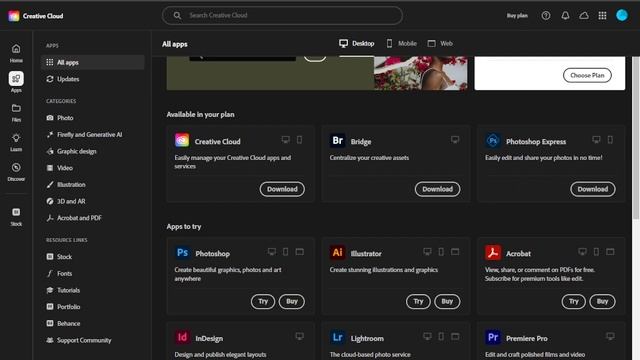Click the banner photo of woman

(420, 73)
